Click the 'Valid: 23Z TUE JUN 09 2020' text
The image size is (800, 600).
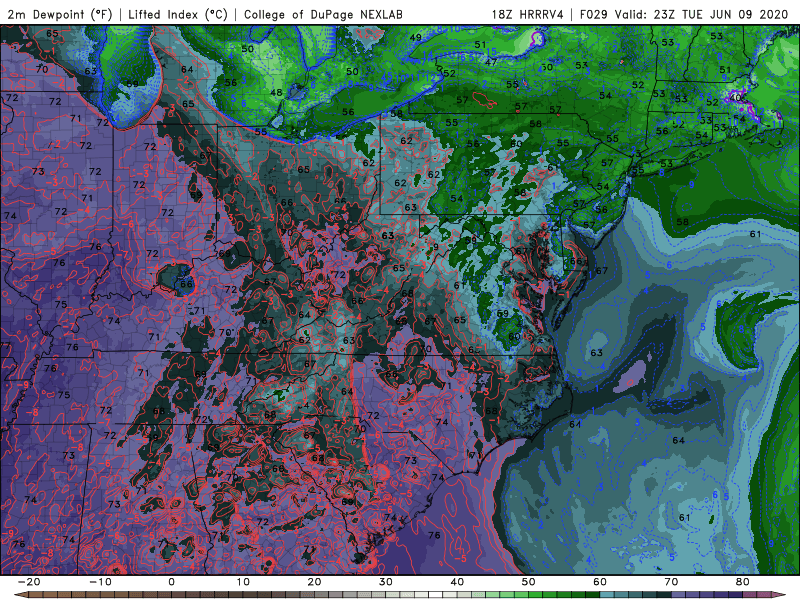701,14
